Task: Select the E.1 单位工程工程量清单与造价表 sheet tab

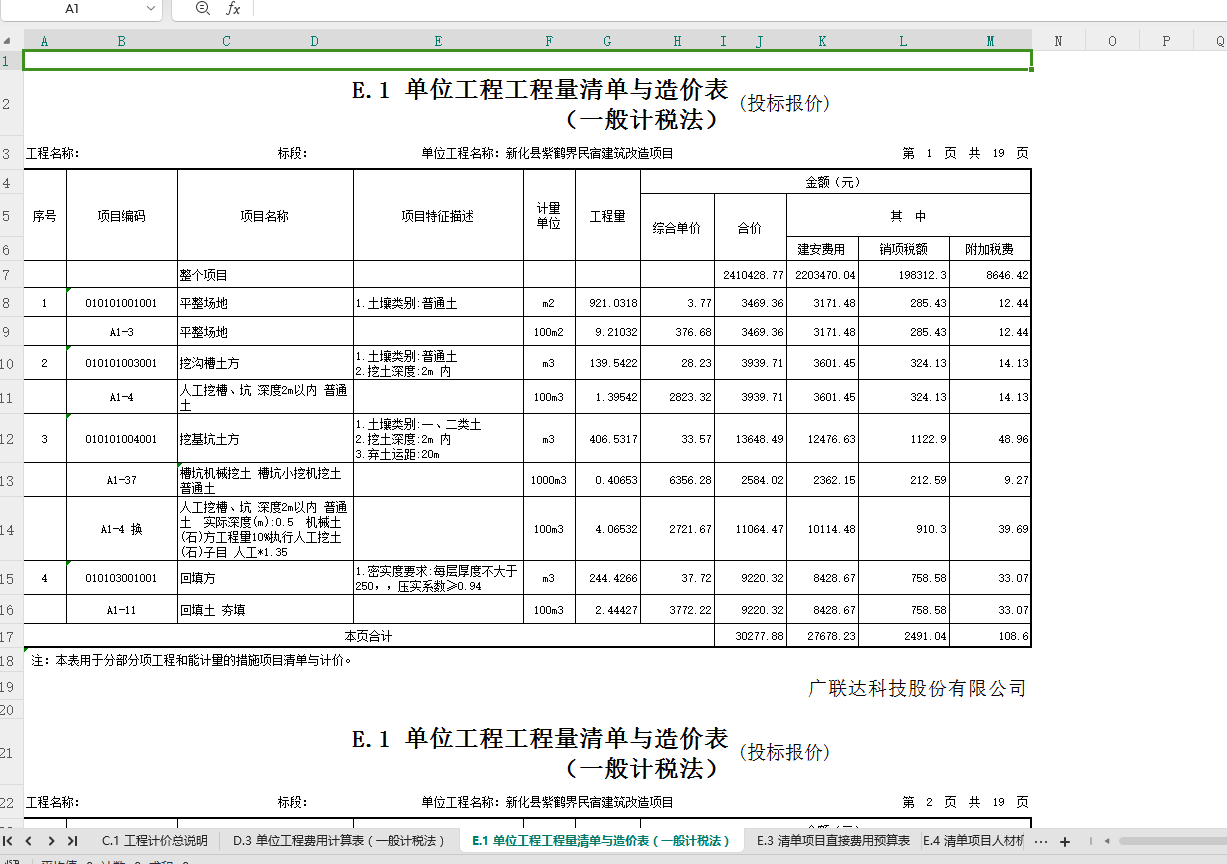Action: 601,841
